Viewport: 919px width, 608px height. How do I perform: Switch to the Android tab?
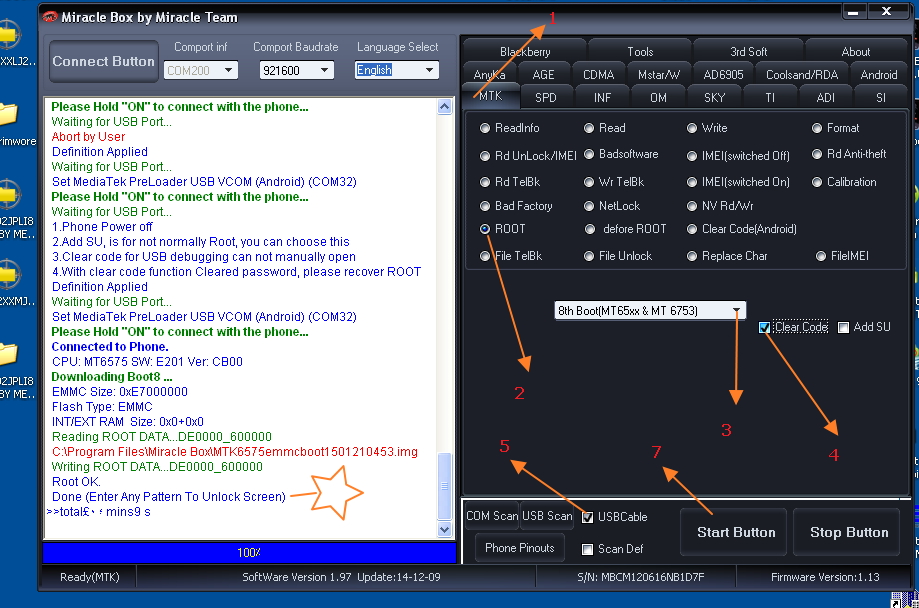pos(879,75)
